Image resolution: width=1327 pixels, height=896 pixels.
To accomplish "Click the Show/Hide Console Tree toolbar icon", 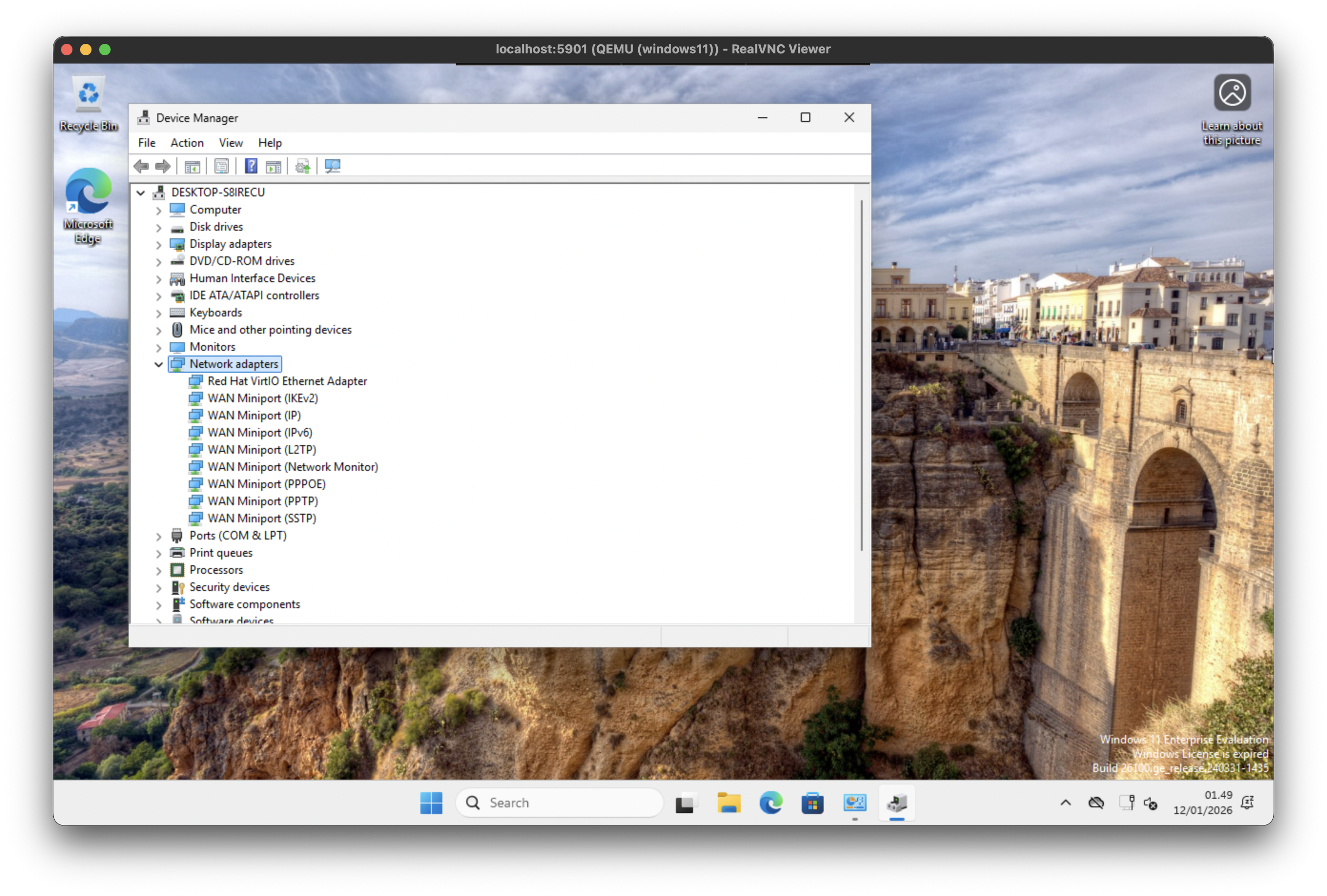I will click(192, 166).
